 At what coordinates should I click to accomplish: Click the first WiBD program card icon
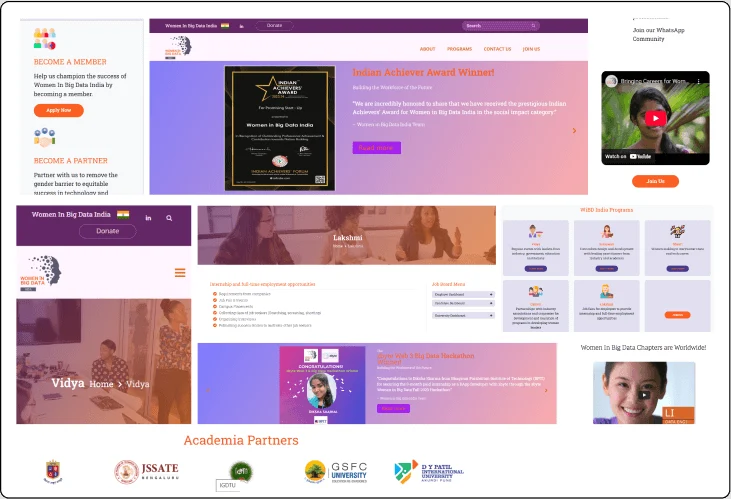(x=535, y=231)
